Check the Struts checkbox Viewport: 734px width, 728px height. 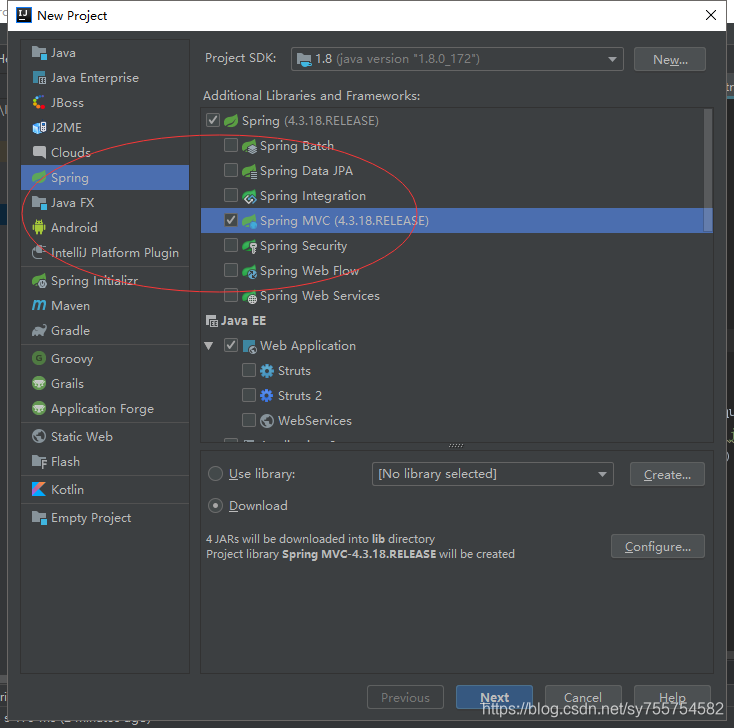click(249, 370)
